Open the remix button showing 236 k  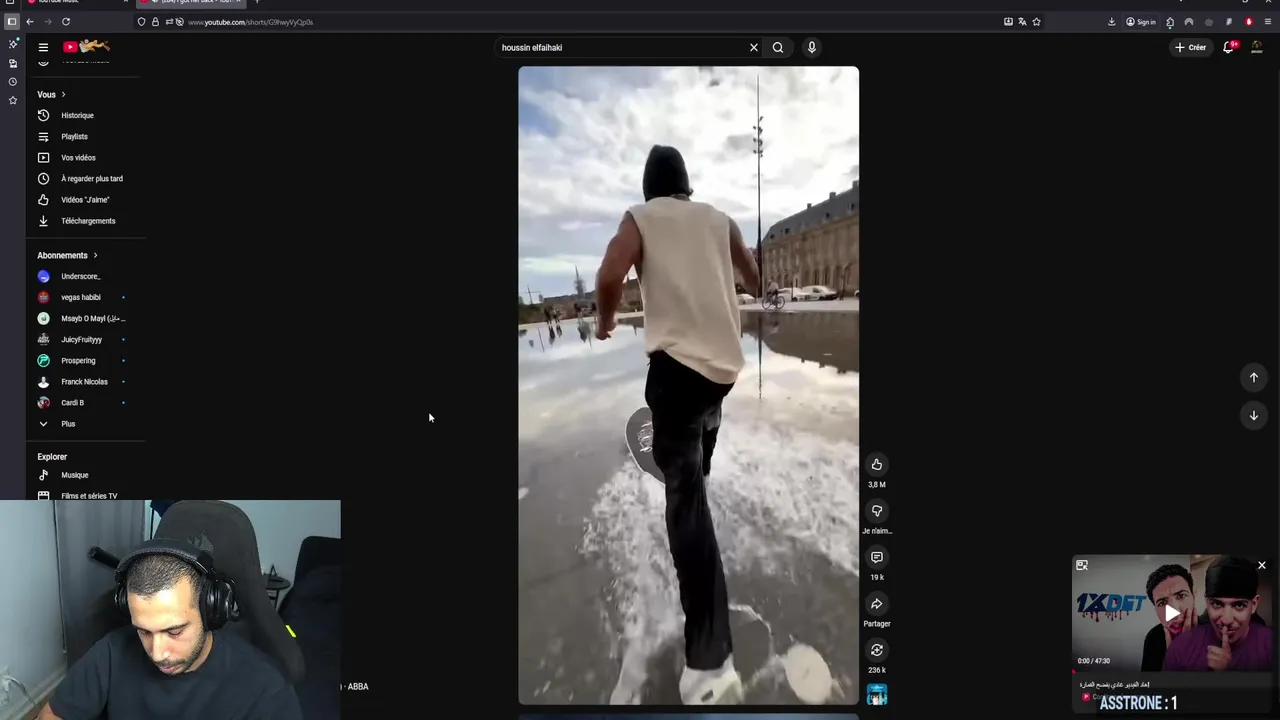[876, 650]
